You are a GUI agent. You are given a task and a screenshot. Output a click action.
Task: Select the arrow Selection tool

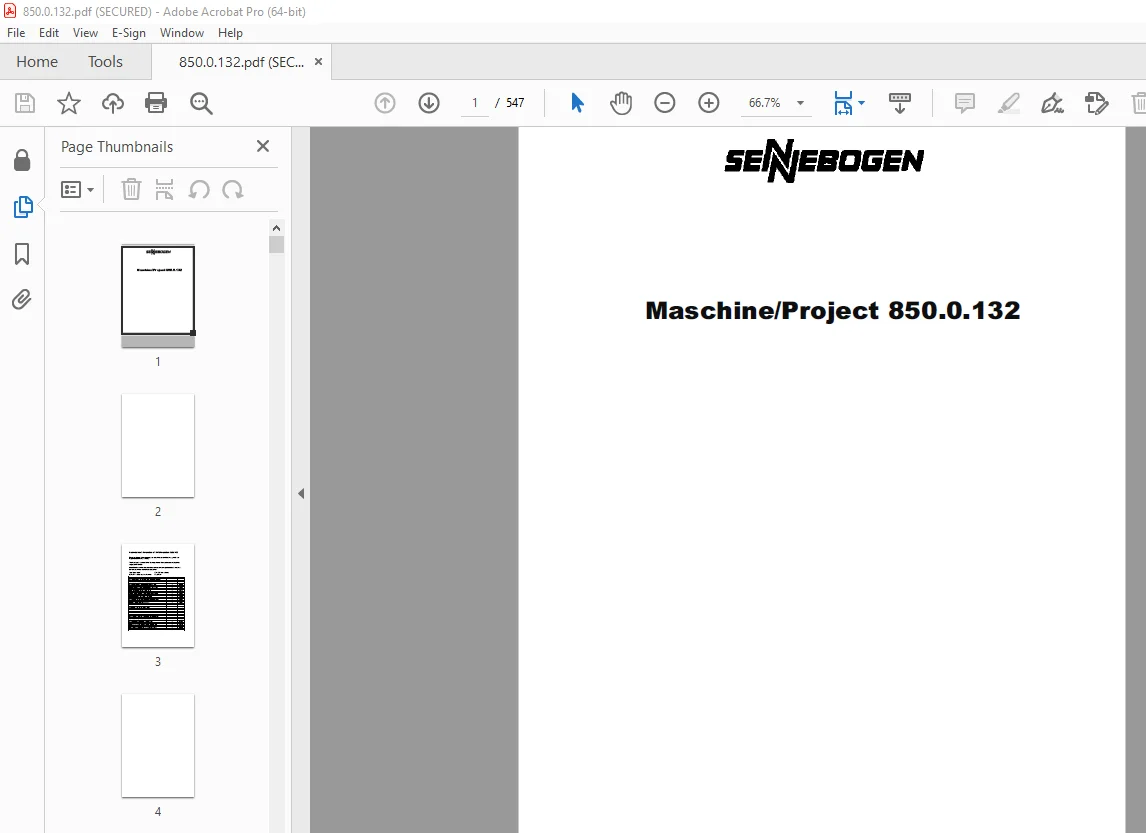tap(577, 103)
